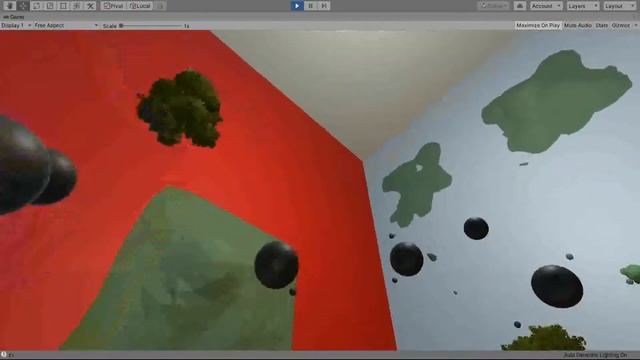
Task: Expand the Gizmos dropdown arrow
Action: [636, 25]
